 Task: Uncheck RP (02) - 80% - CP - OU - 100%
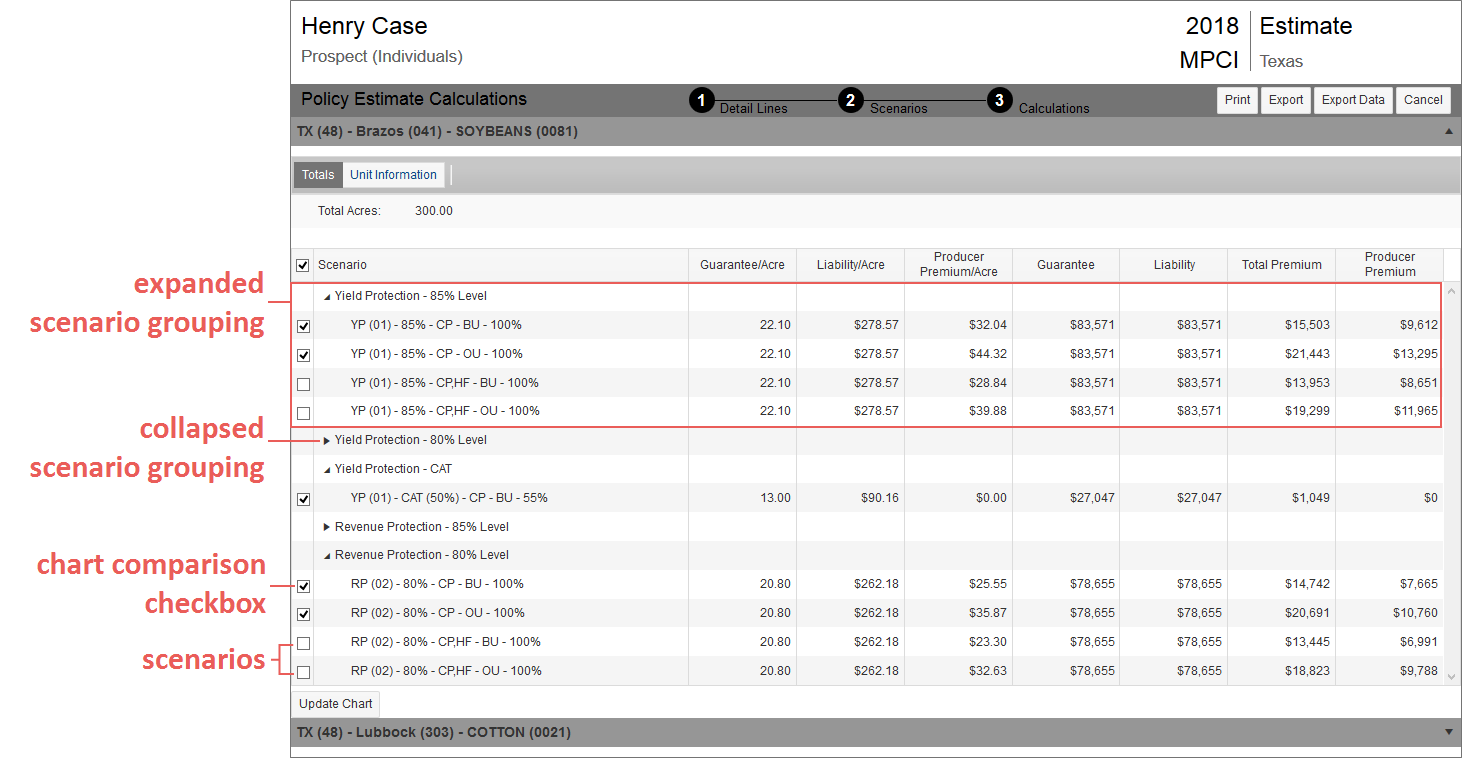point(303,614)
